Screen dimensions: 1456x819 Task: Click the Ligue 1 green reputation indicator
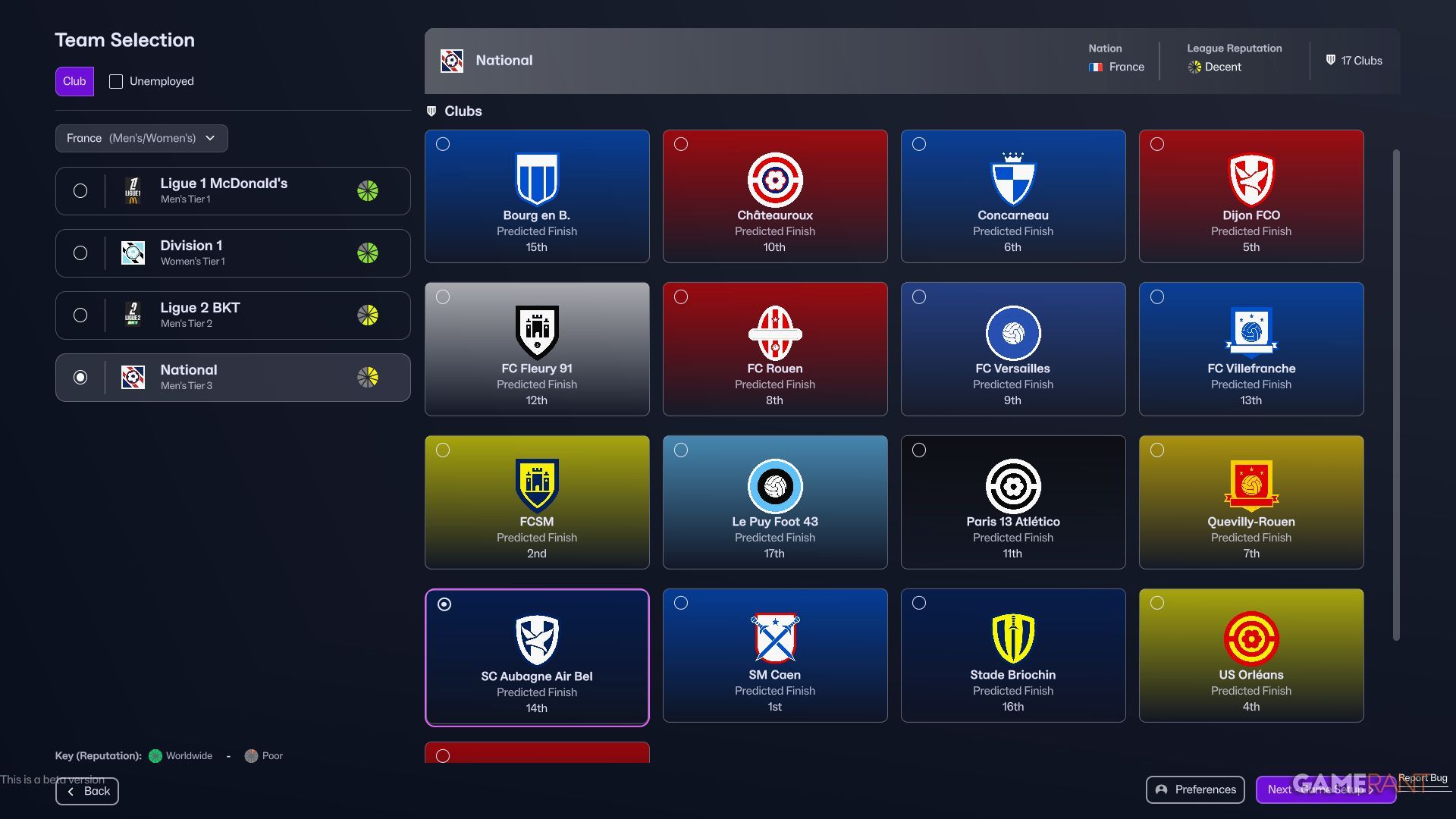(368, 191)
